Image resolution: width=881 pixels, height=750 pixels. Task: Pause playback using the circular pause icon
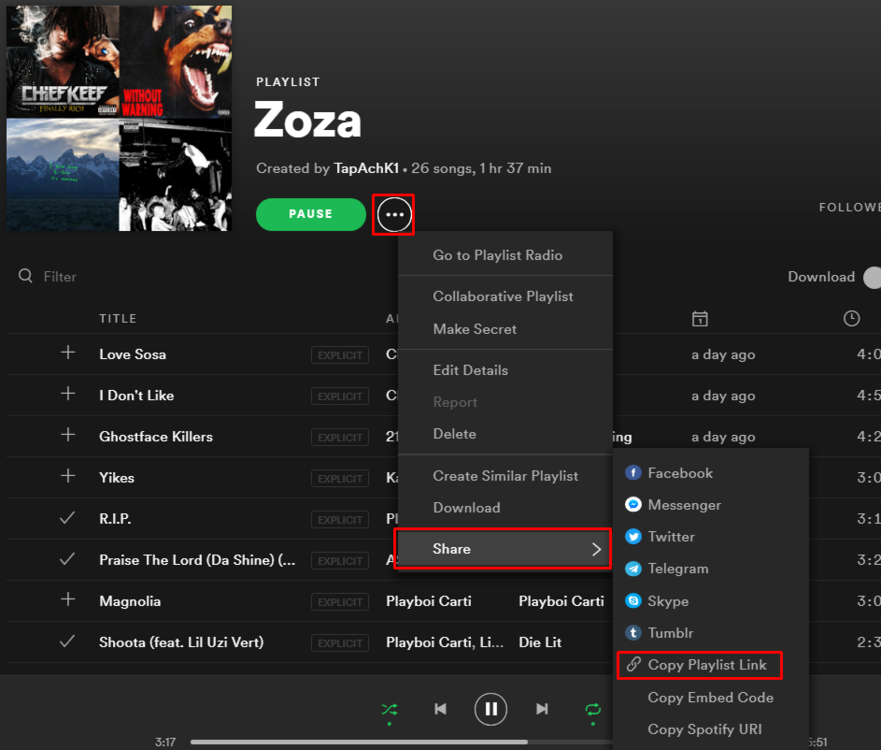[x=490, y=709]
